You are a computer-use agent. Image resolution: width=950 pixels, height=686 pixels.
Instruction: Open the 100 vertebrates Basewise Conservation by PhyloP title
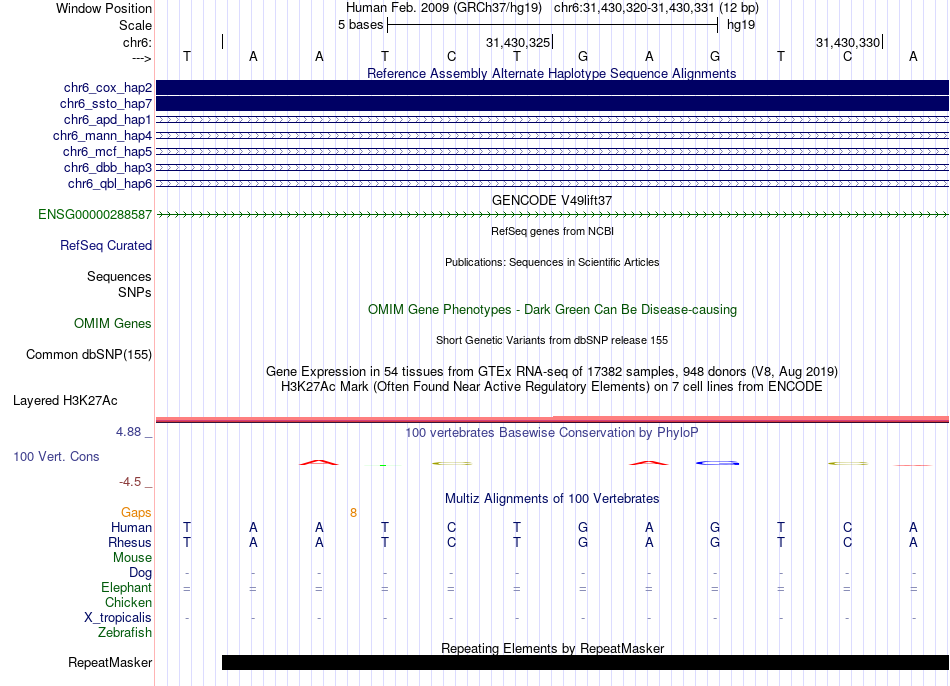coord(552,432)
